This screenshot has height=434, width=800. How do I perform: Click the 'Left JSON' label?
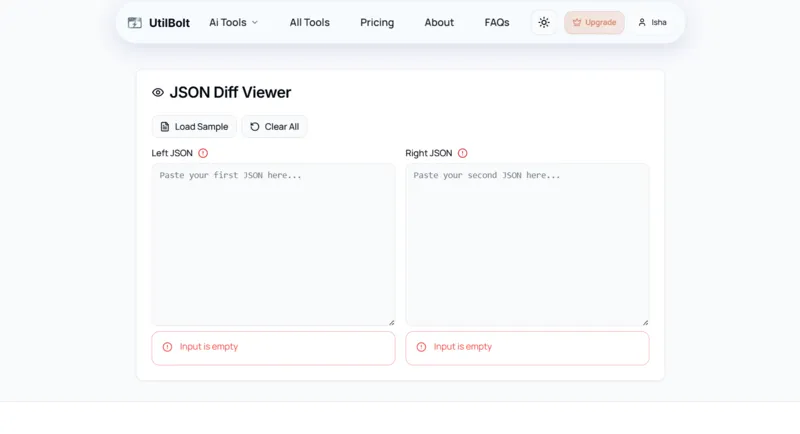point(172,153)
